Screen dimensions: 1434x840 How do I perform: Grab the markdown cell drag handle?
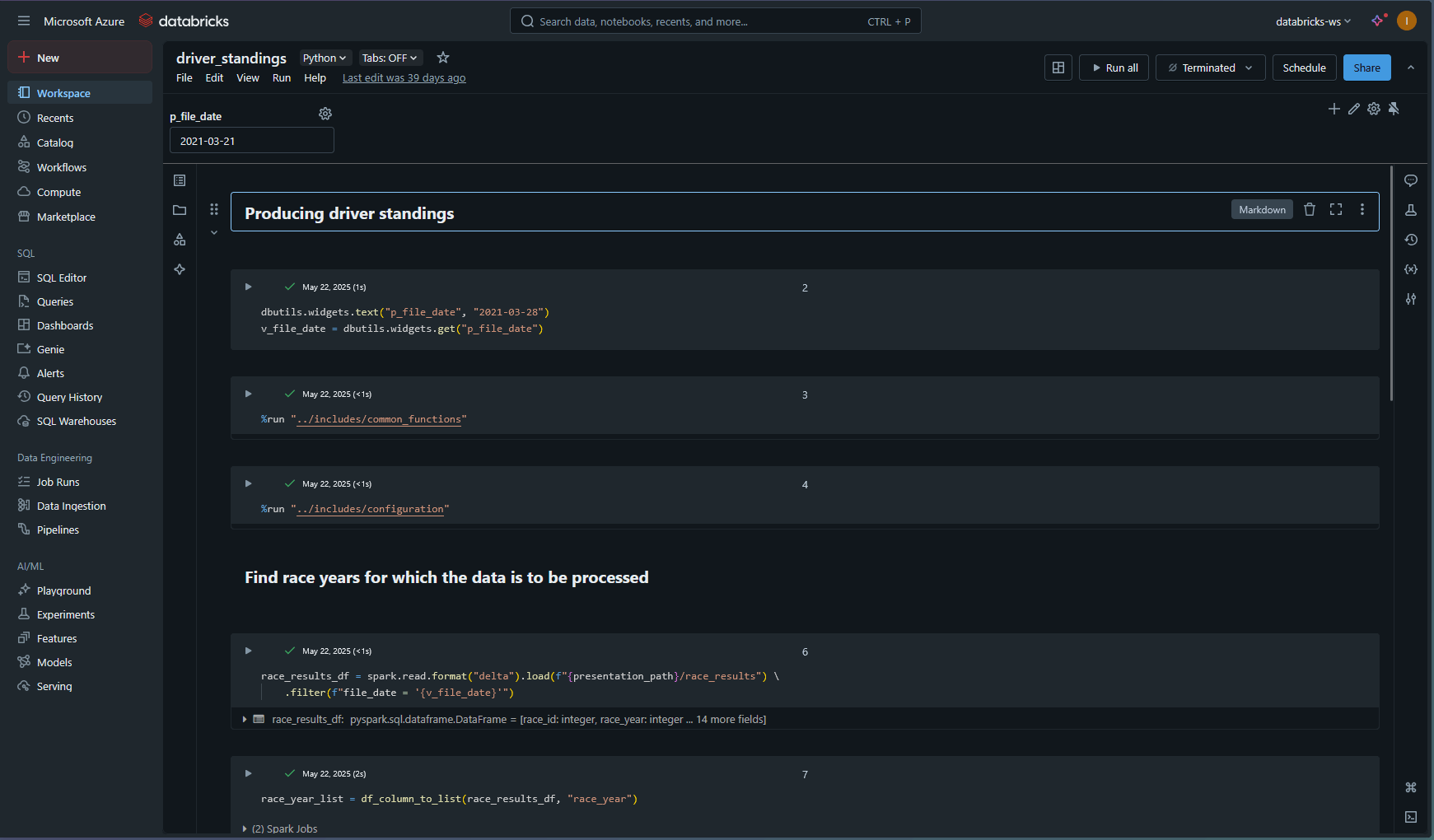214,209
